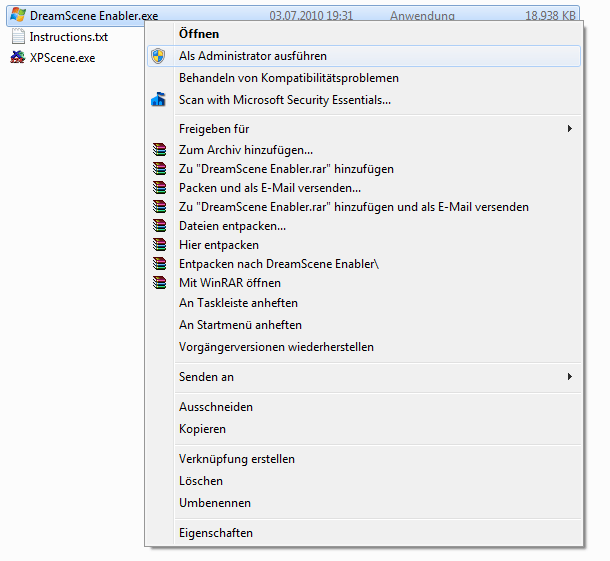The image size is (610, 561).
Task: Pin program via An Taskleiste anheften
Action: tap(238, 303)
